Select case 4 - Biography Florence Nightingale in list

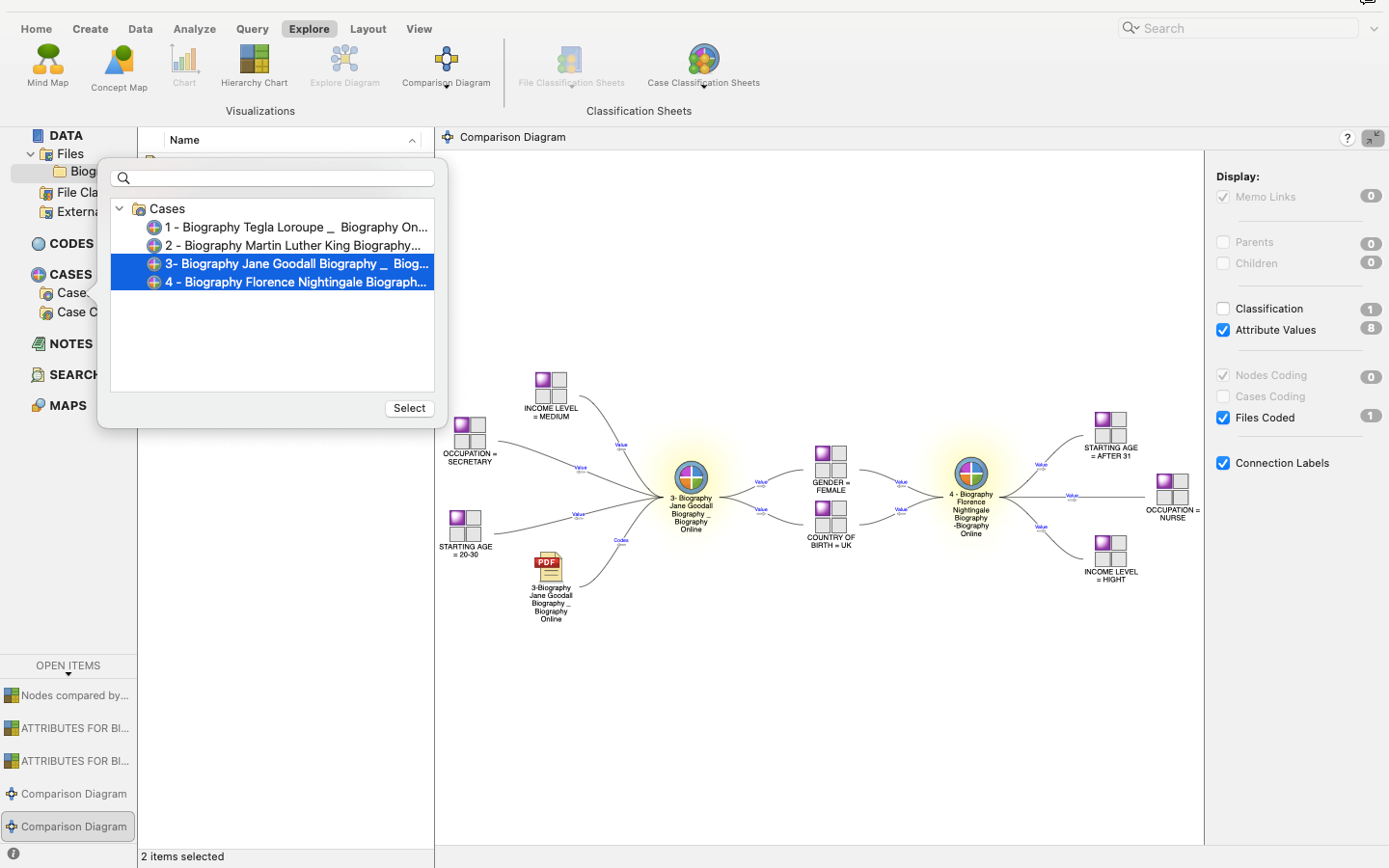click(272, 282)
